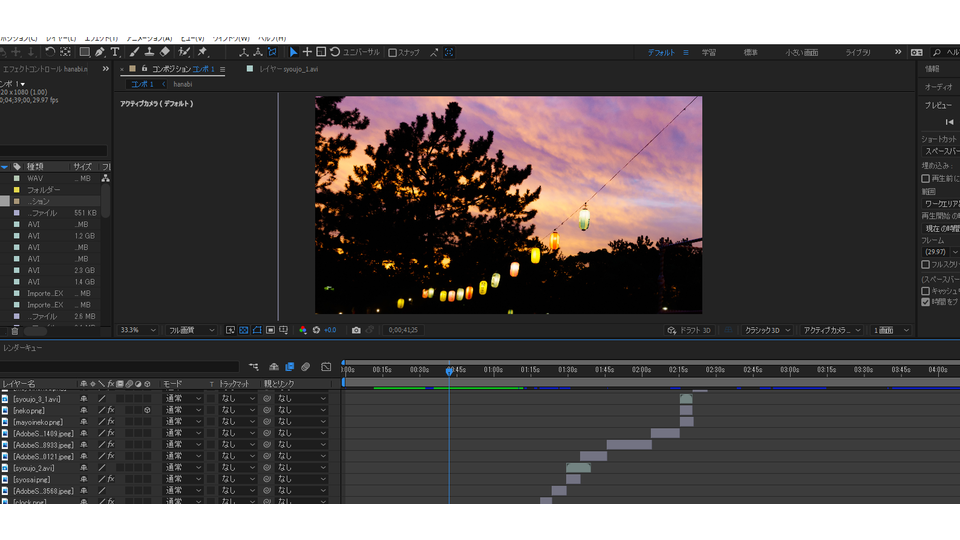This screenshot has height=540, width=960.
Task: Click the +0.0 exposure value
Action: pos(330,330)
